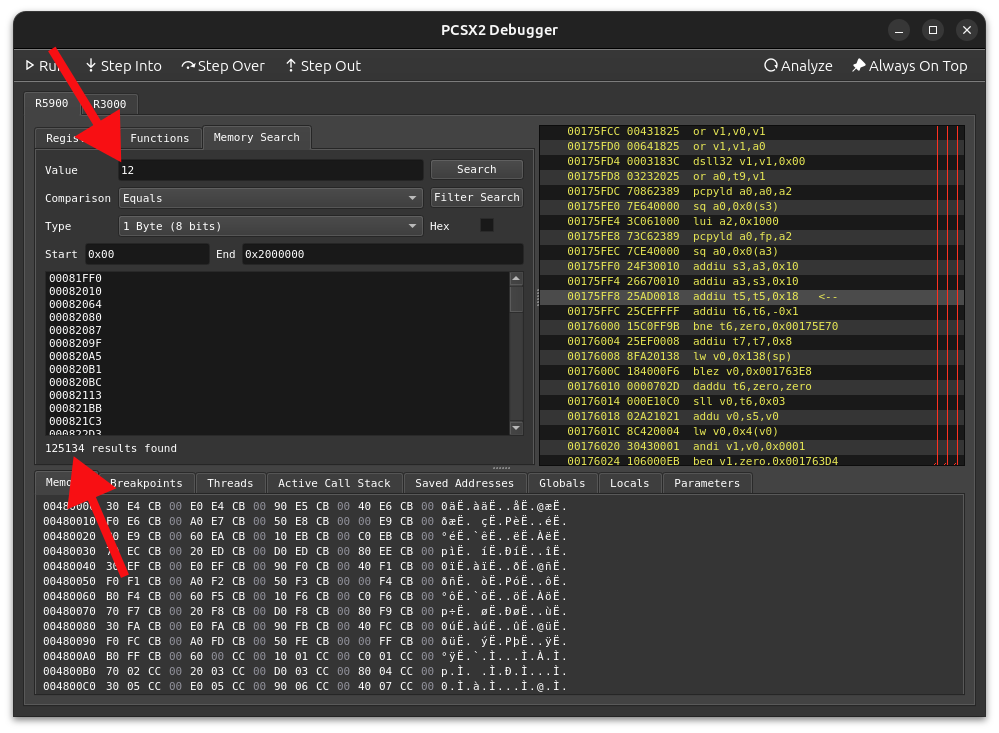Switch to the Globals tab
Screen dimensions: 999x733
562,483
